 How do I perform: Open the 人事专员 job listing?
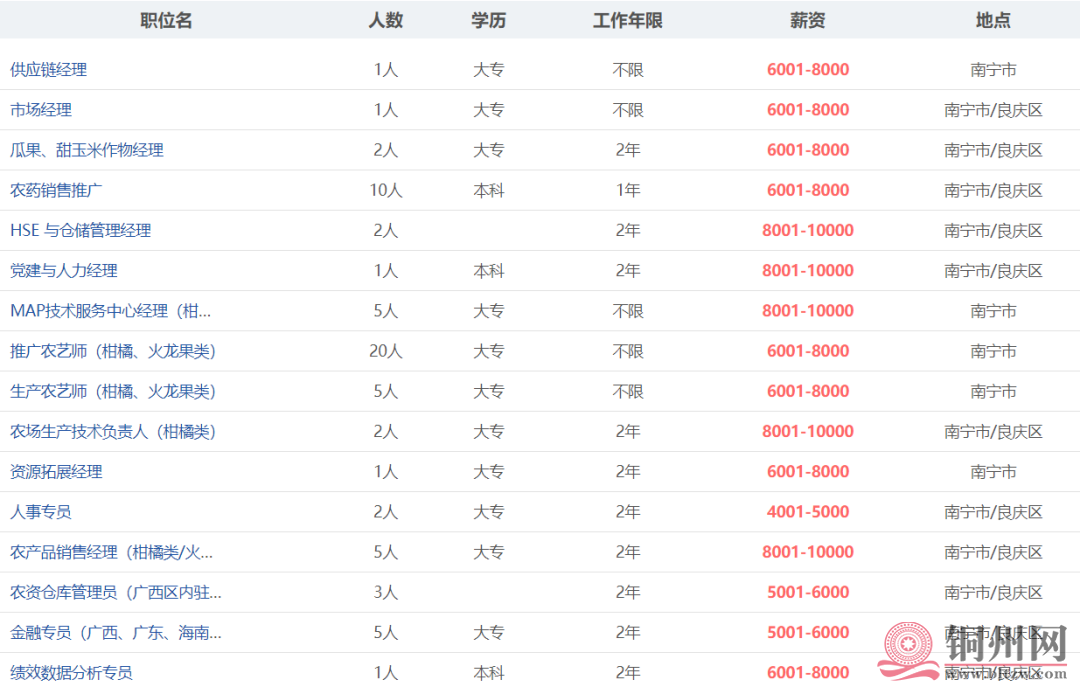41,512
